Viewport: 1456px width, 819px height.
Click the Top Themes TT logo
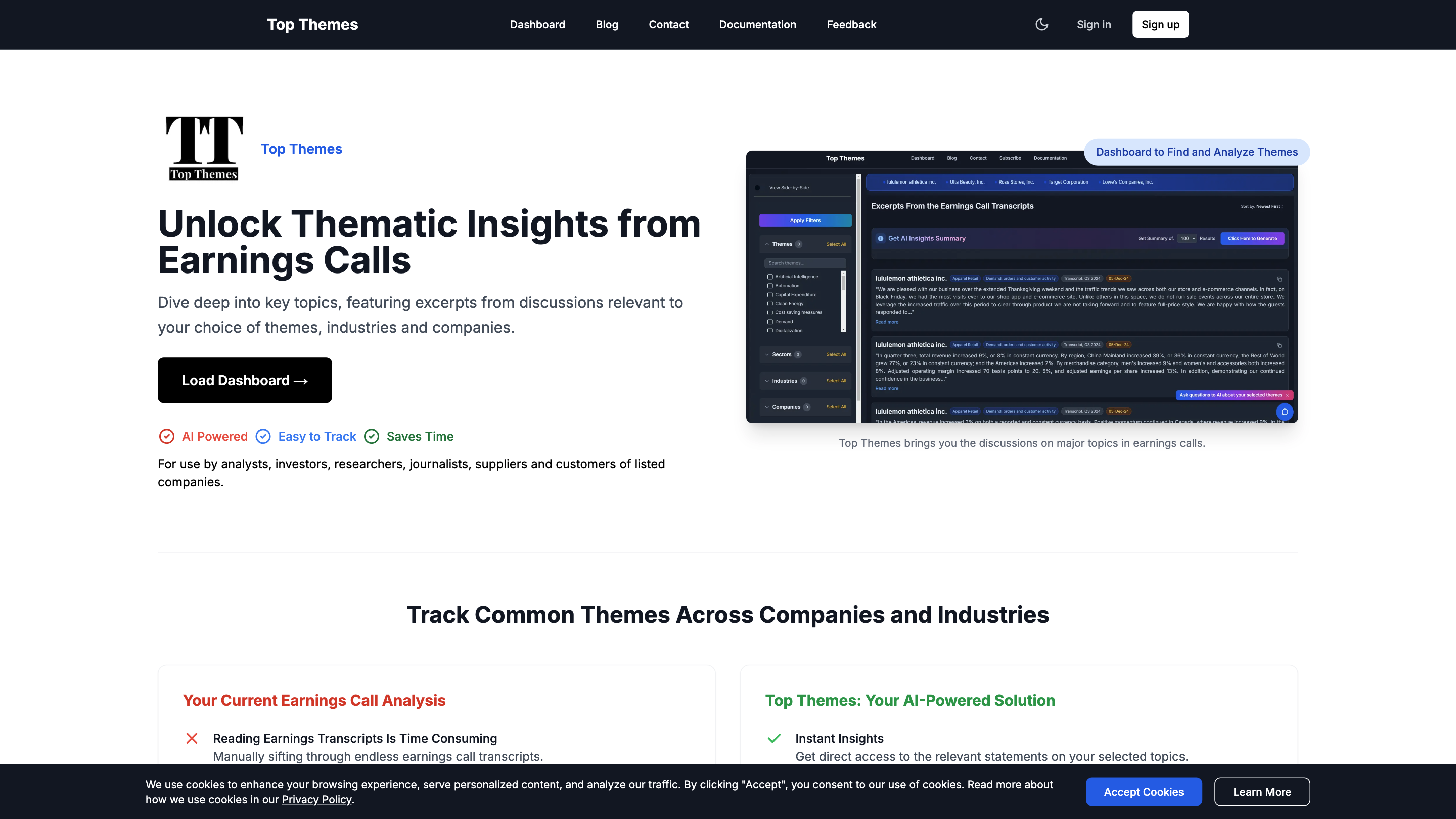pyautogui.click(x=204, y=148)
